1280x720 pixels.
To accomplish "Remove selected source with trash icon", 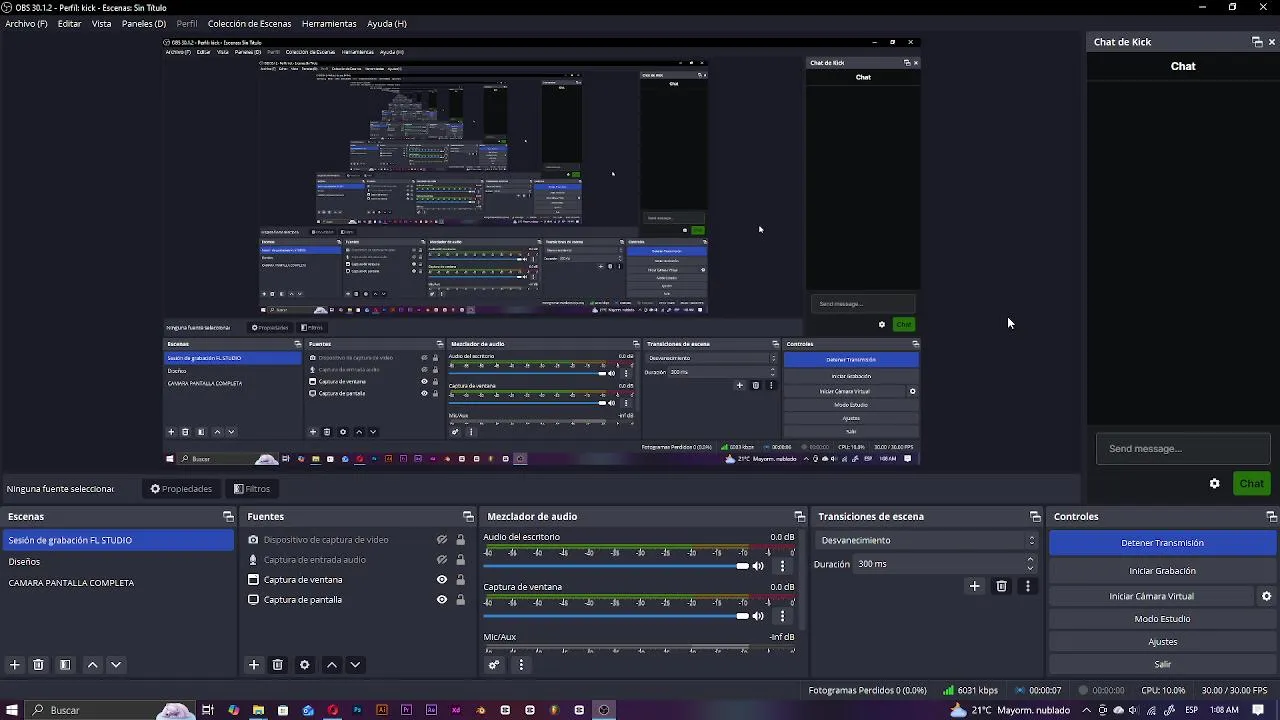I will 277,665.
